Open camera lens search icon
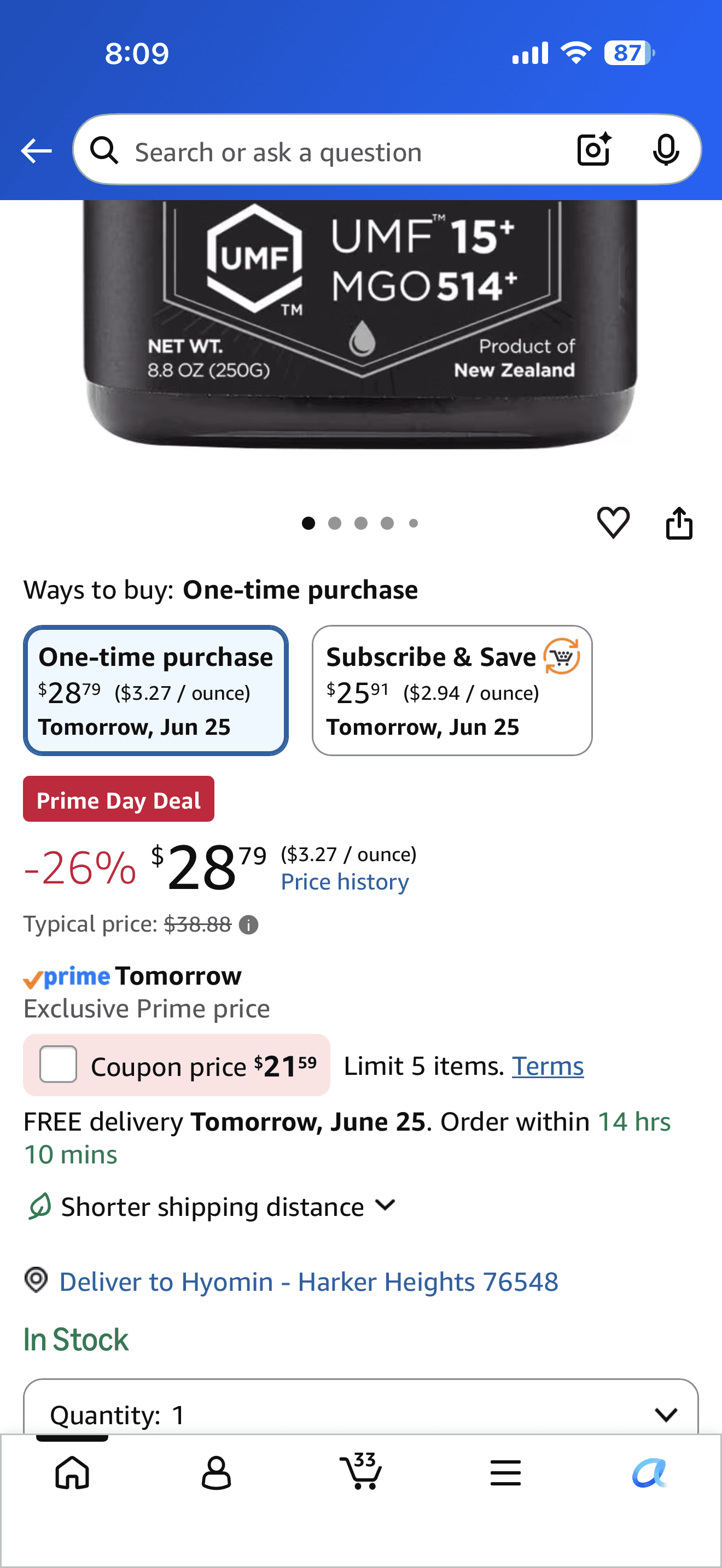 coord(593,149)
